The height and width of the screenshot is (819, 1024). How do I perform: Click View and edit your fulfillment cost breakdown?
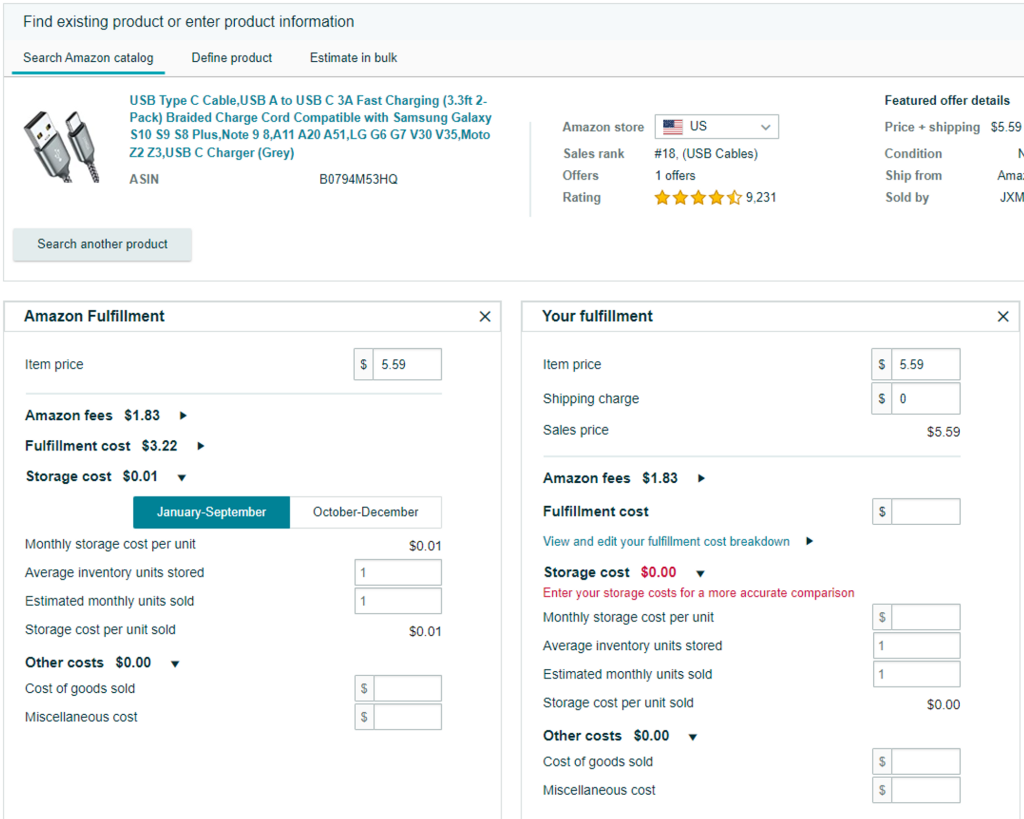666,541
